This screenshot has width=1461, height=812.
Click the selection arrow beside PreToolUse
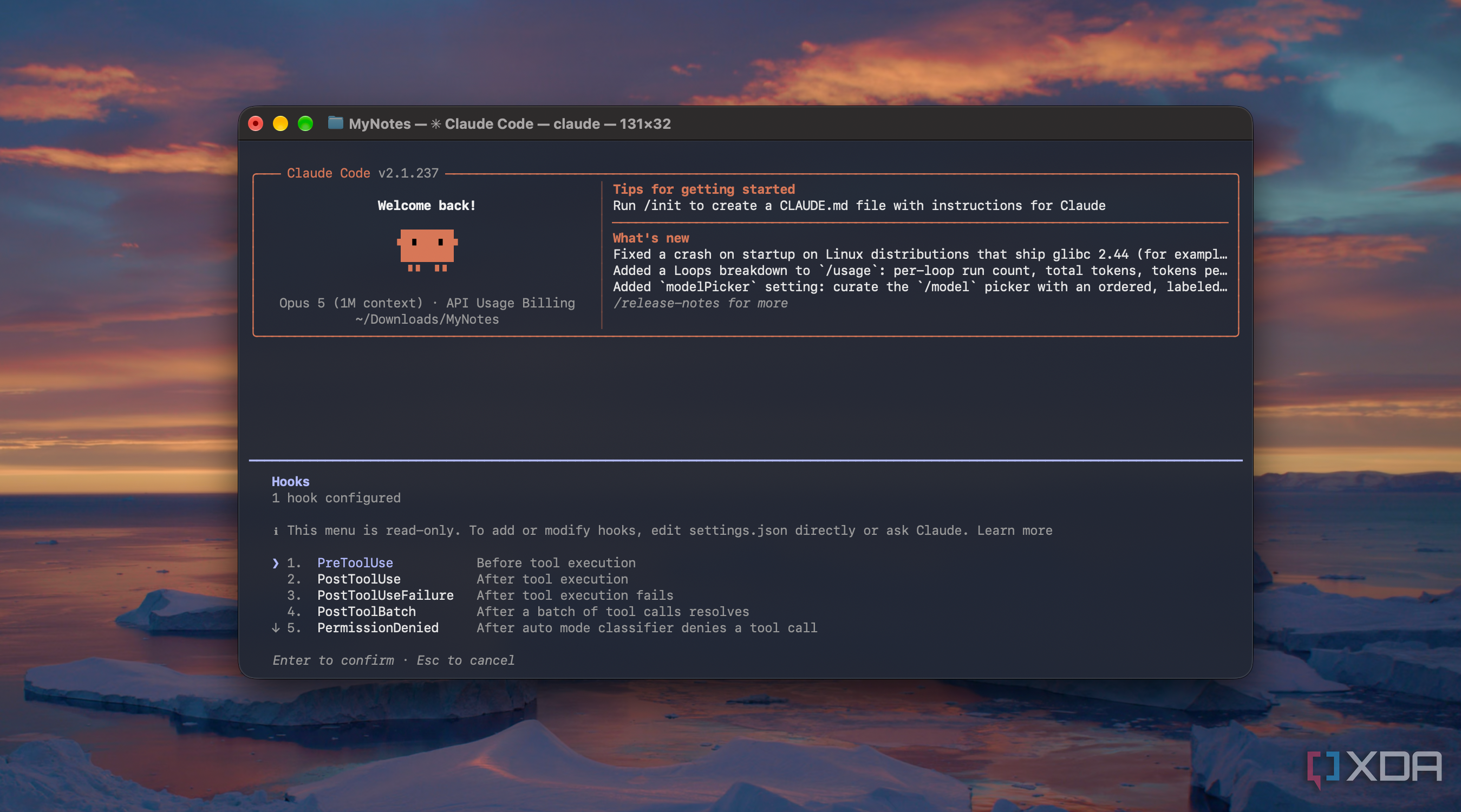coord(276,563)
